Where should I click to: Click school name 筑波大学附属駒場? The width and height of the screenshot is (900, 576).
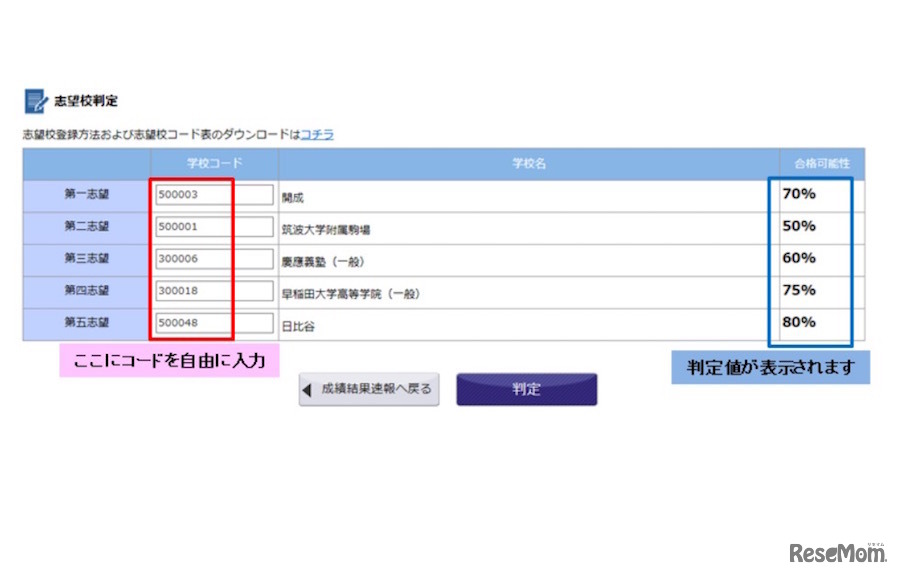point(326,230)
